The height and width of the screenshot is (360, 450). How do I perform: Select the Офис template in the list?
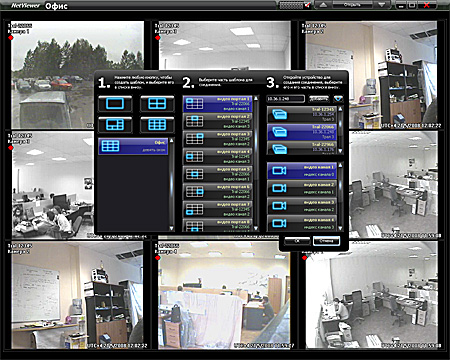pos(133,146)
